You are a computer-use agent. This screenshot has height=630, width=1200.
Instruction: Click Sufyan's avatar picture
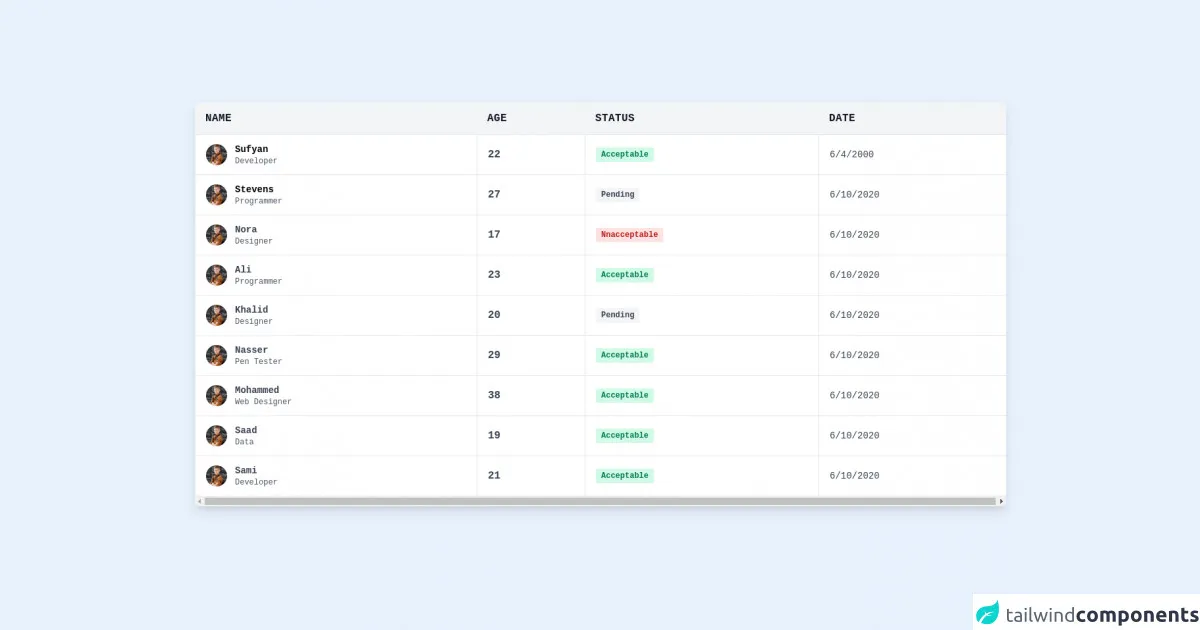coord(216,155)
